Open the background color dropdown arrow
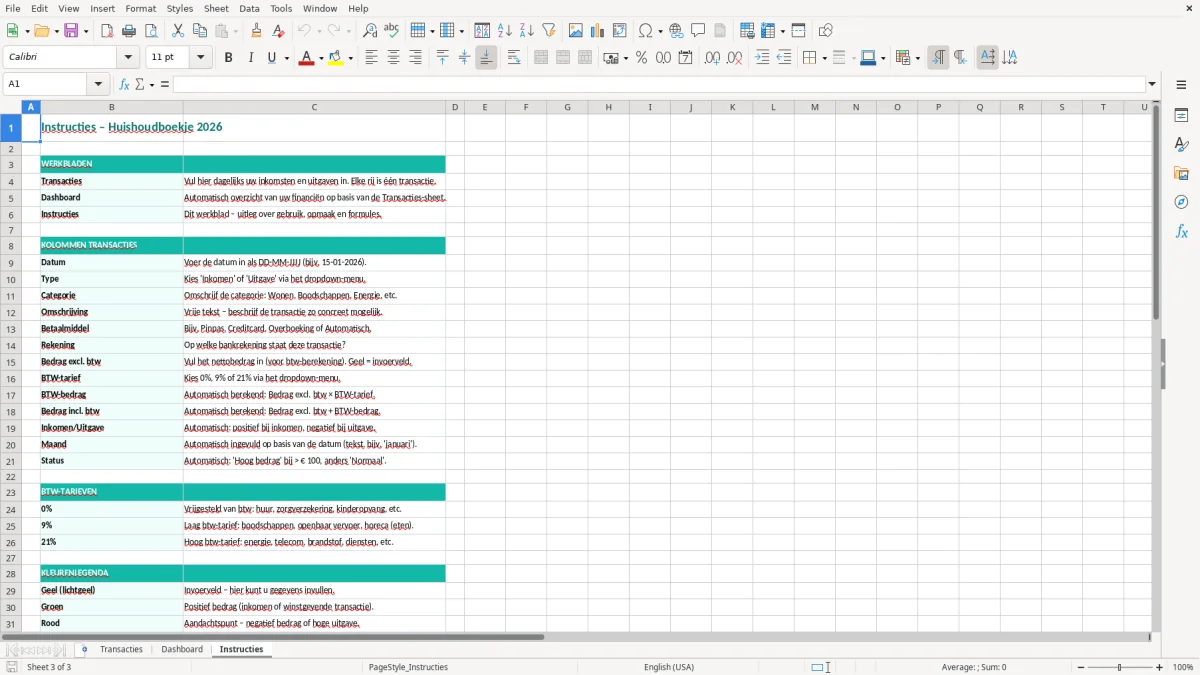Screen dimensions: 1200x675 tap(351, 58)
